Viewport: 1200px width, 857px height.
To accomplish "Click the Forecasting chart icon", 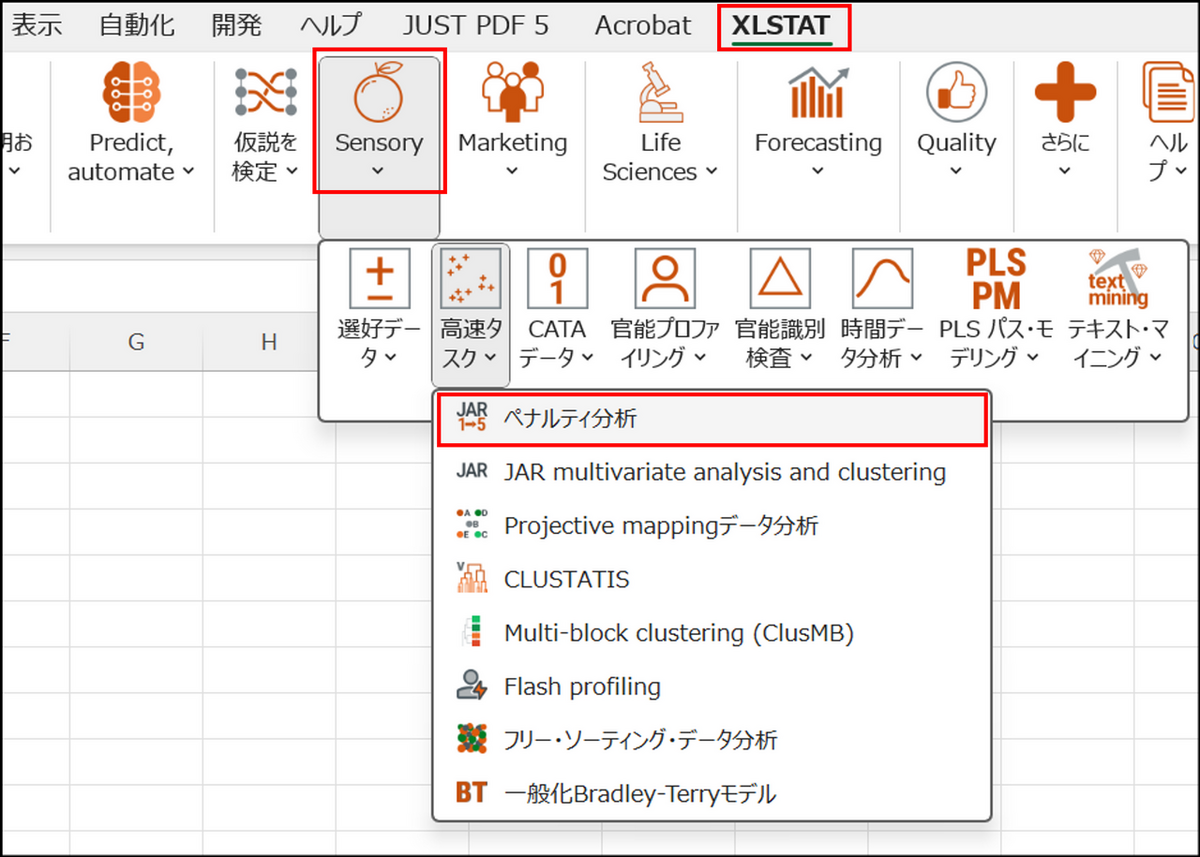I will pos(817,93).
